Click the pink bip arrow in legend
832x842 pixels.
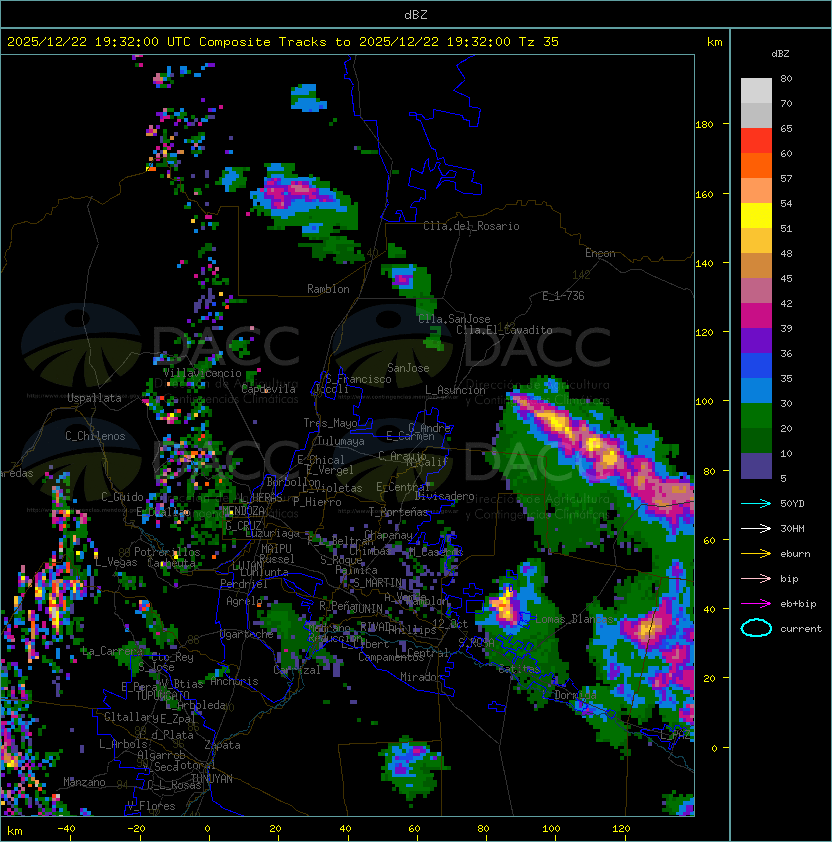click(756, 578)
